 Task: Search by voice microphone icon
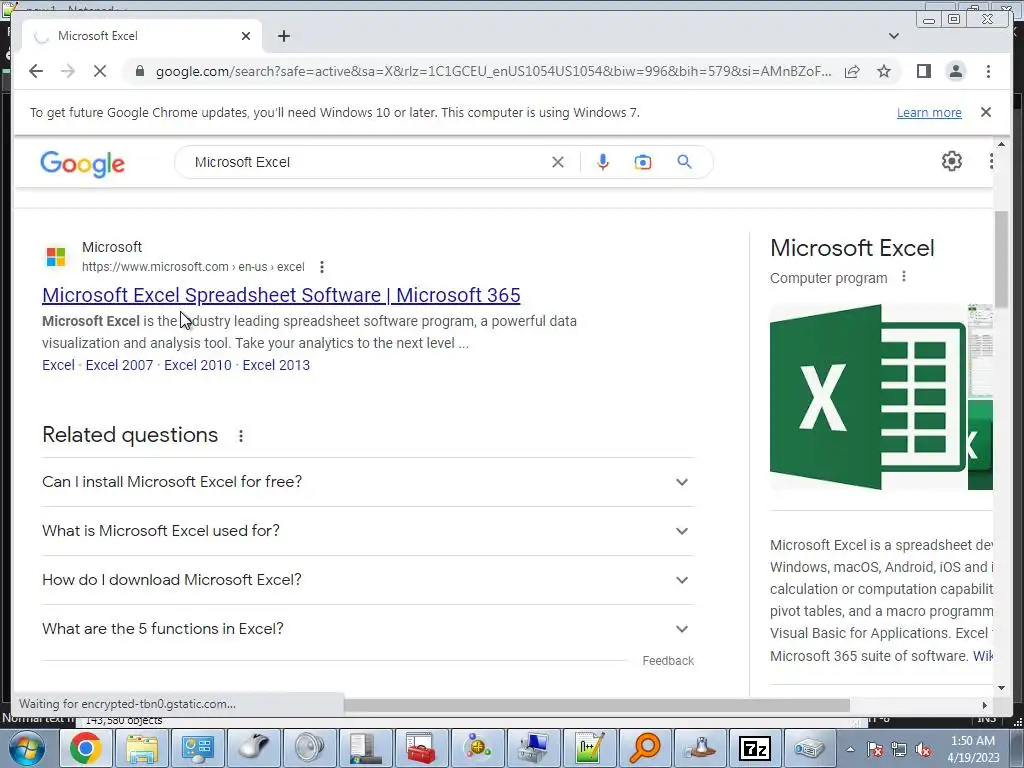point(603,162)
